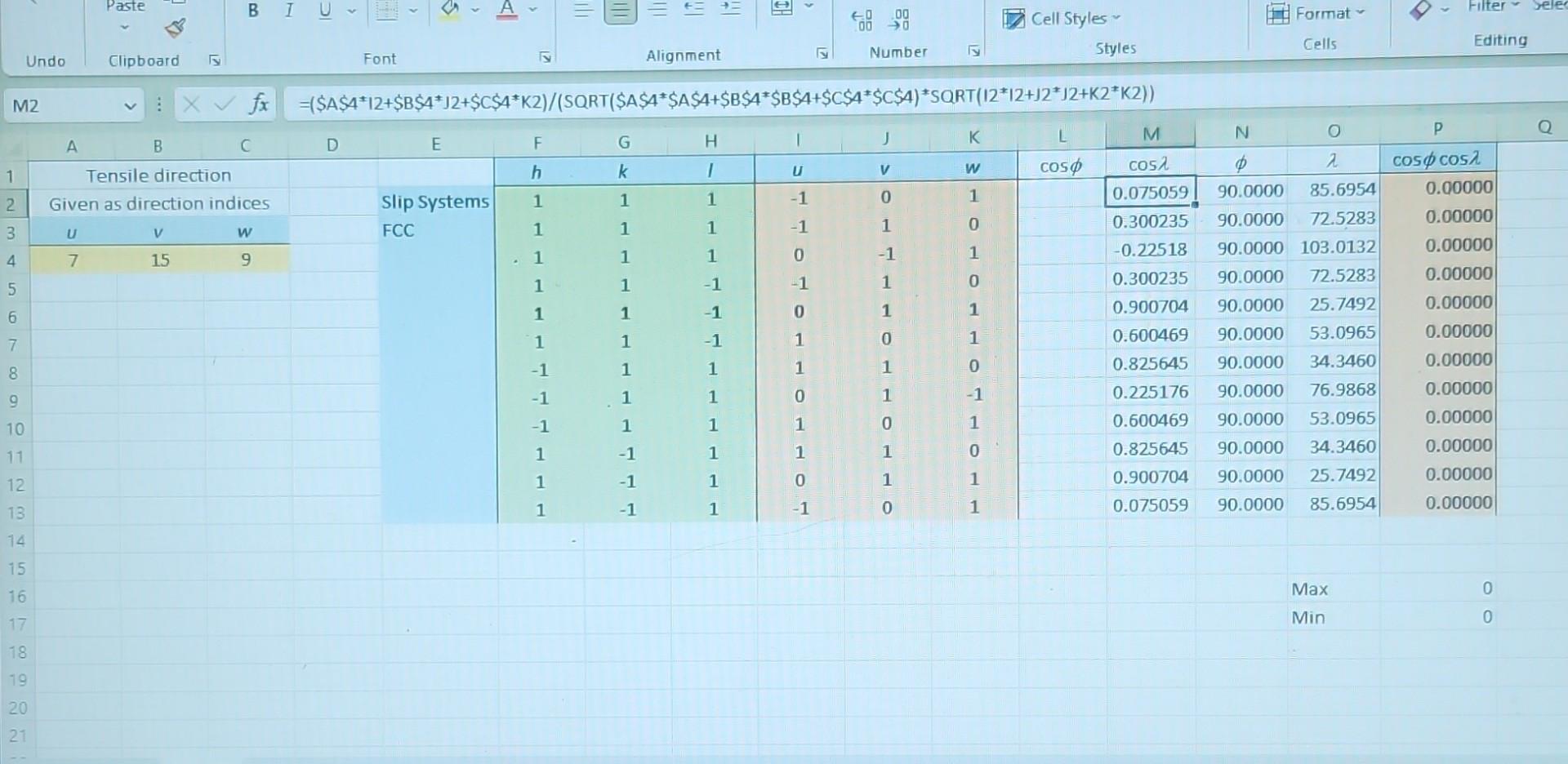Select cell A4 containing value 7
Viewport: 1568px width, 764px height.
[x=72, y=260]
